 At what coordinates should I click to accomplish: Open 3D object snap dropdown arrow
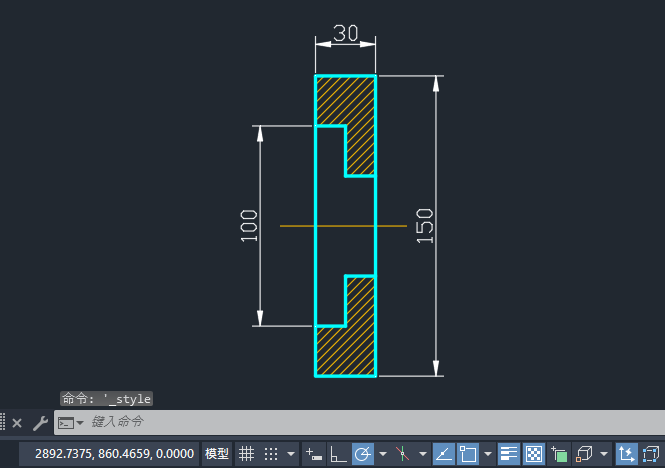(x=604, y=454)
